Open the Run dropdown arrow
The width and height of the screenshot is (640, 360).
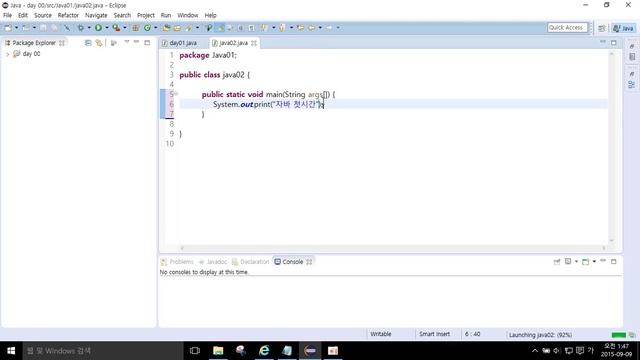[x=107, y=28]
